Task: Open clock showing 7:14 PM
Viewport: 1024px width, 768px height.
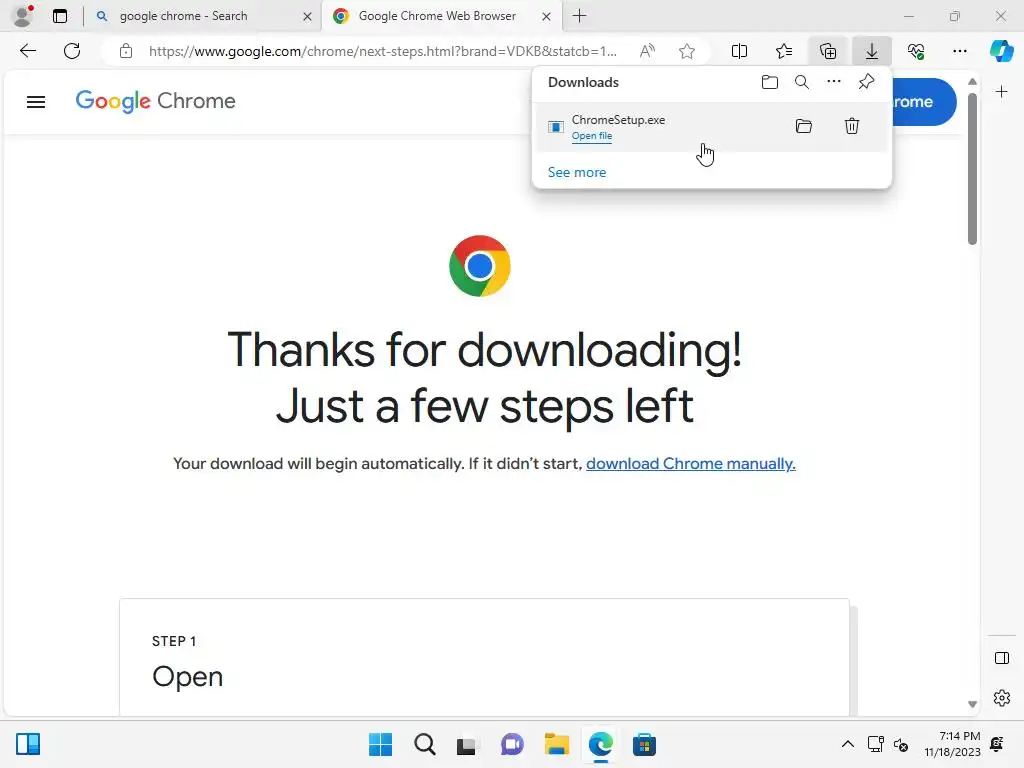Action: 952,744
